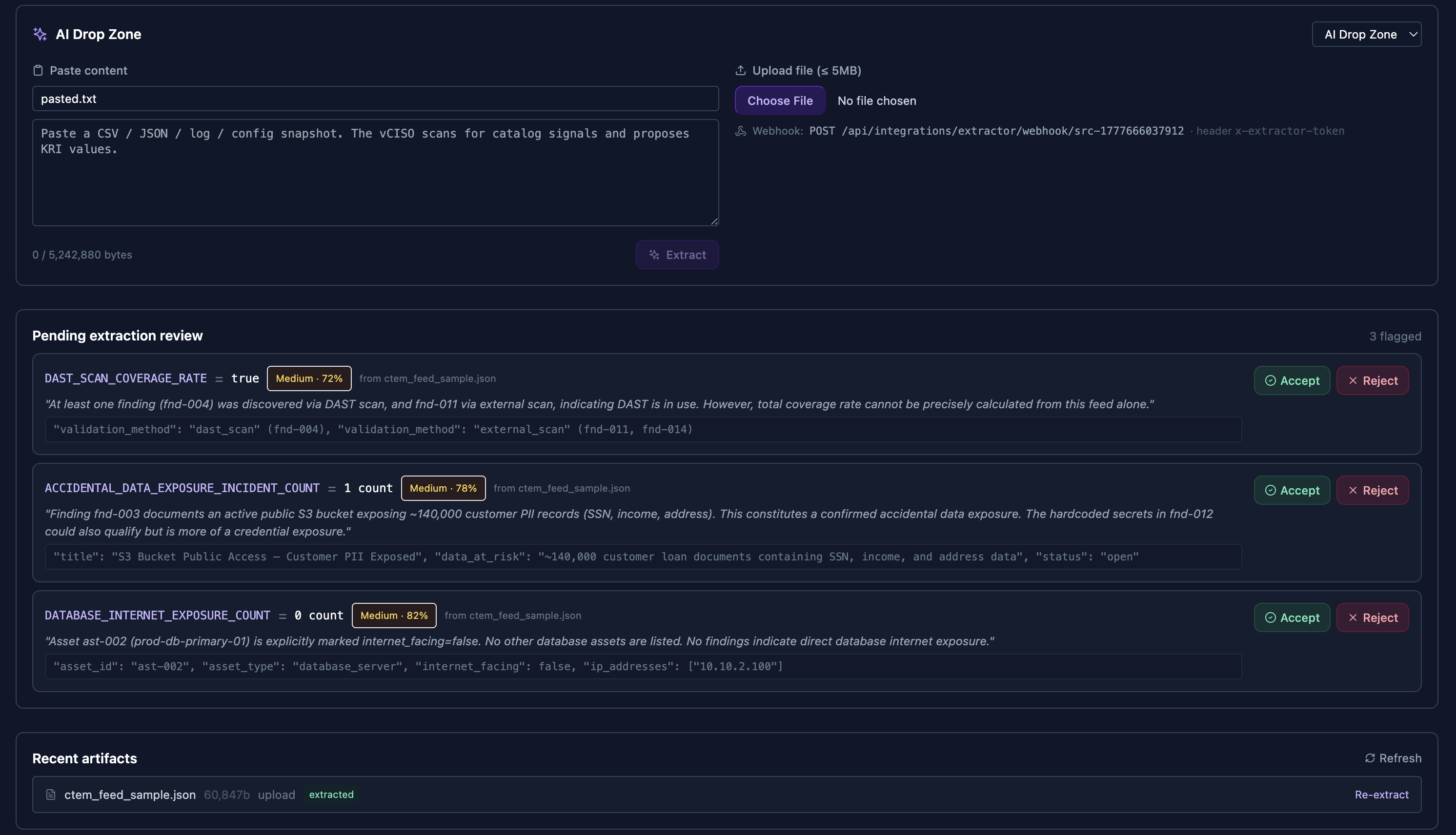1456x835 pixels.
Task: Accept the DAST_SCAN_COVERAGE_RATE extraction
Action: [x=1292, y=381]
